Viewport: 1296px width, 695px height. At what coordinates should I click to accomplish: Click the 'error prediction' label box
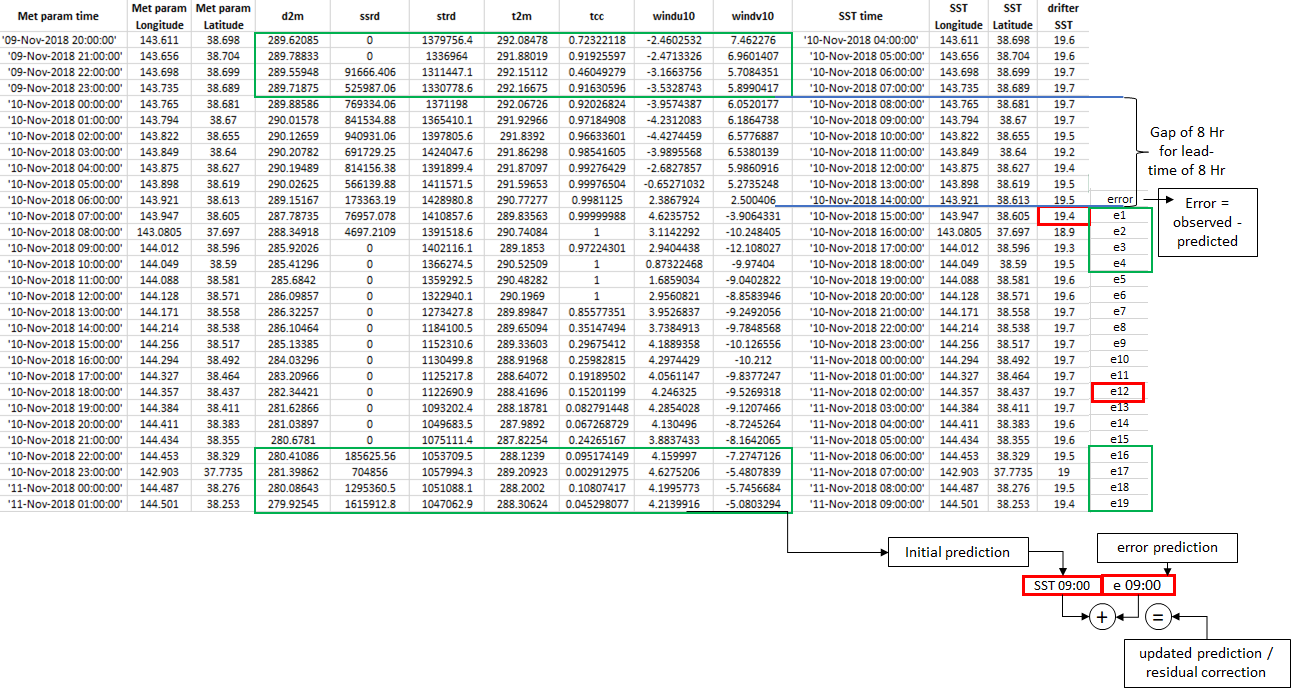click(x=1169, y=547)
